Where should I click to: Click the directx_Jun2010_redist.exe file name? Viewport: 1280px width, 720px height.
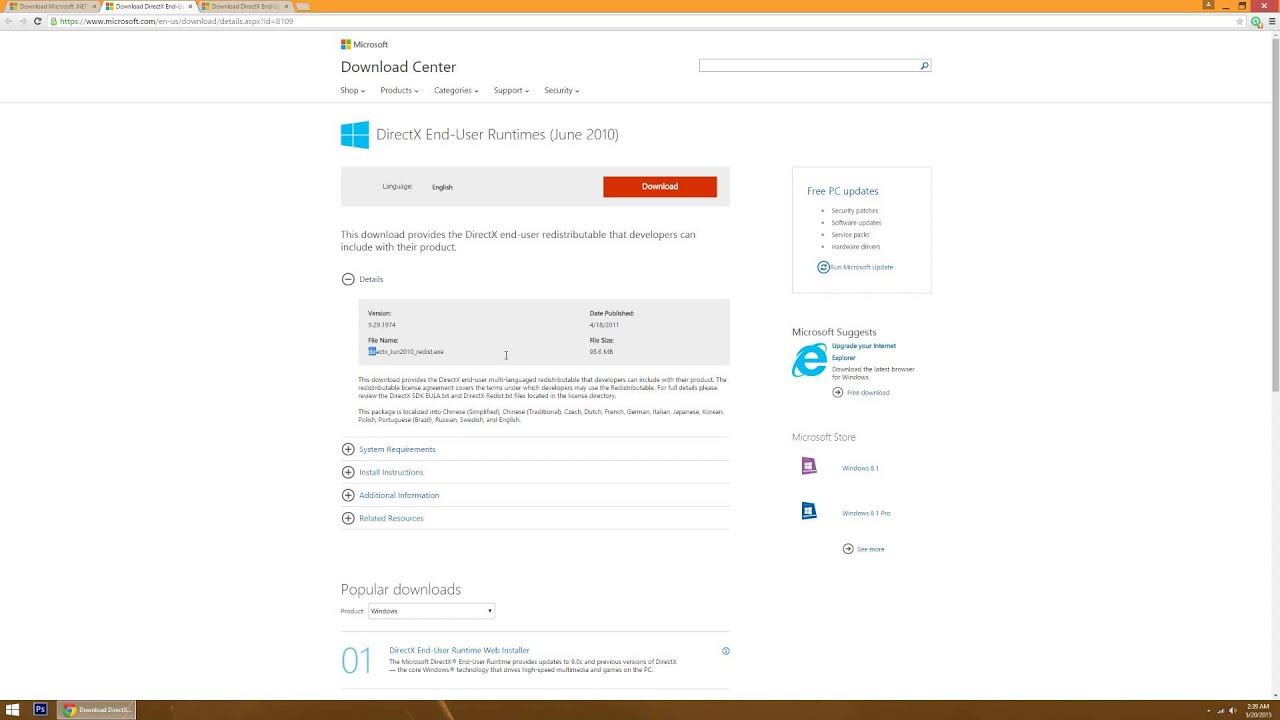pos(405,352)
